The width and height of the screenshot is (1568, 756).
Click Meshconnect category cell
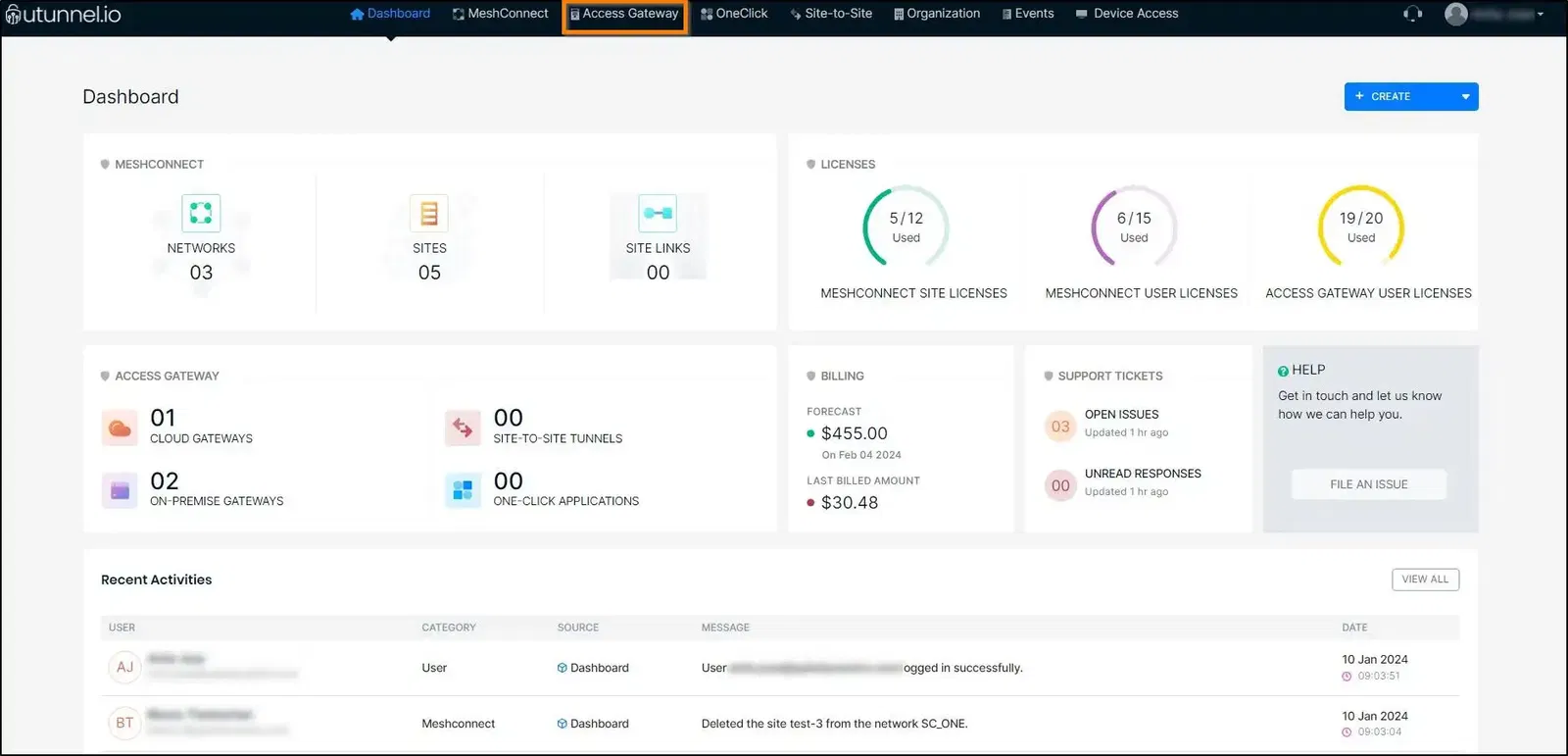click(459, 724)
